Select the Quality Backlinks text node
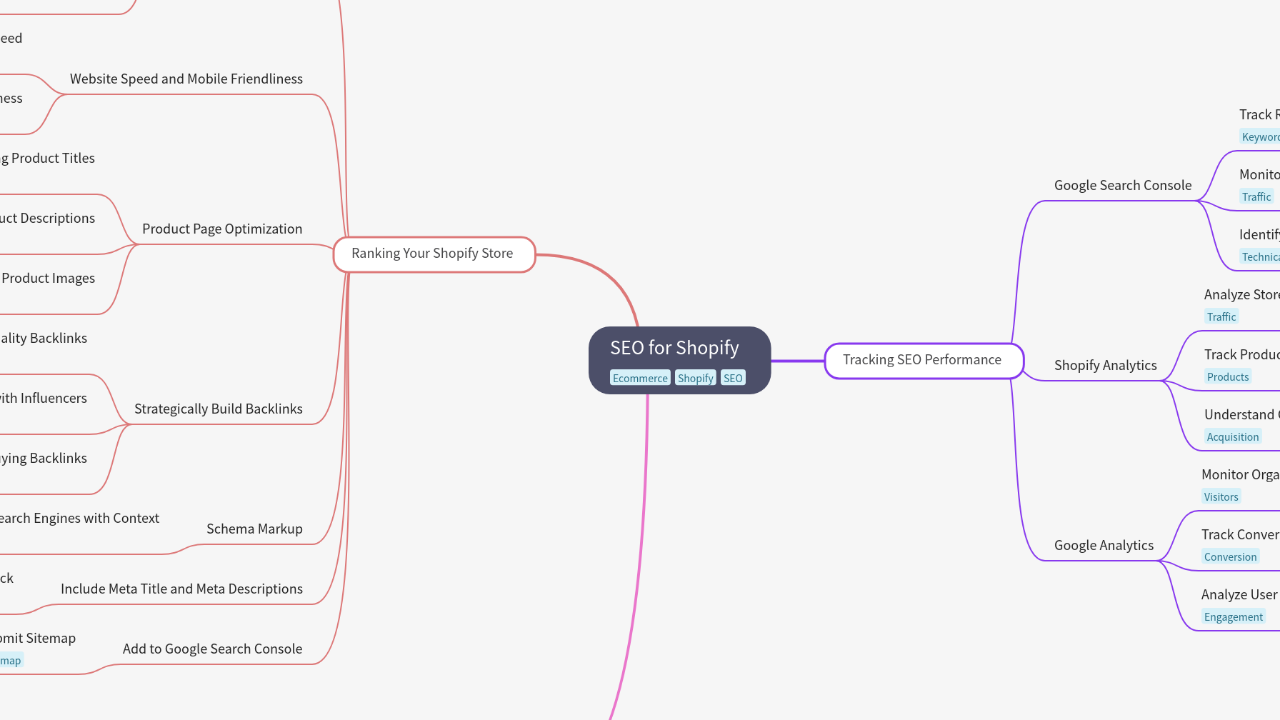Image resolution: width=1280 pixels, height=720 pixels. click(44, 338)
